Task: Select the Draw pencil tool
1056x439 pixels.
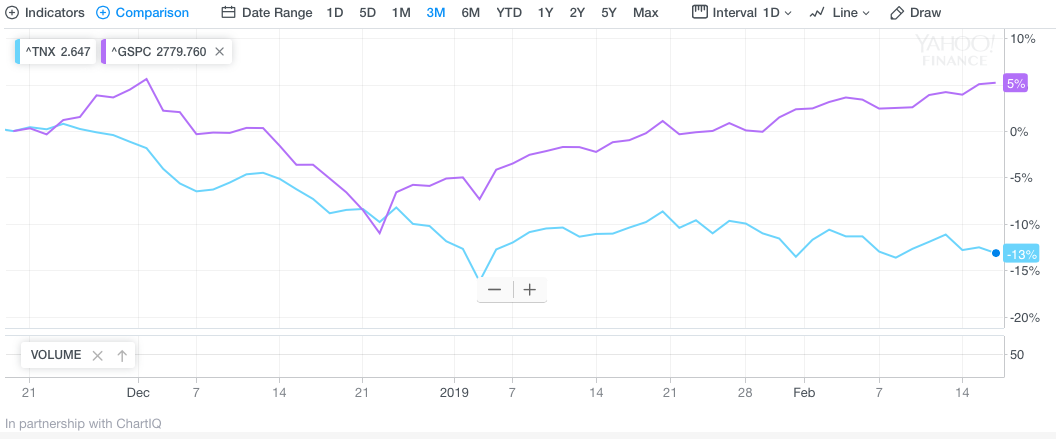Action: [897, 13]
